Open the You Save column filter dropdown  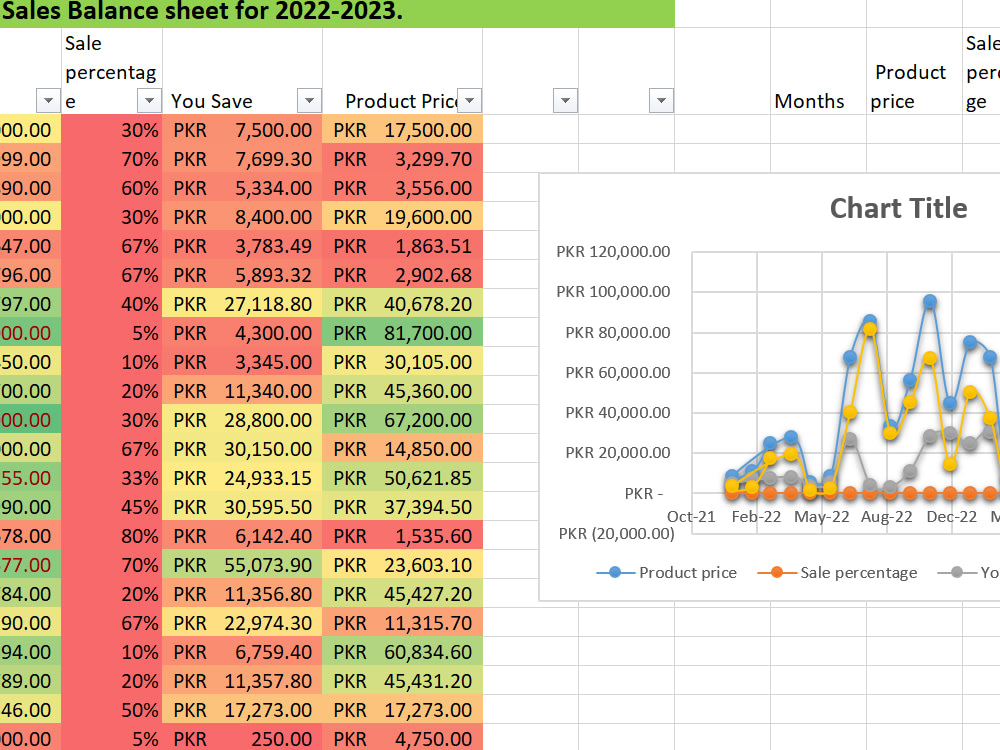(x=309, y=100)
